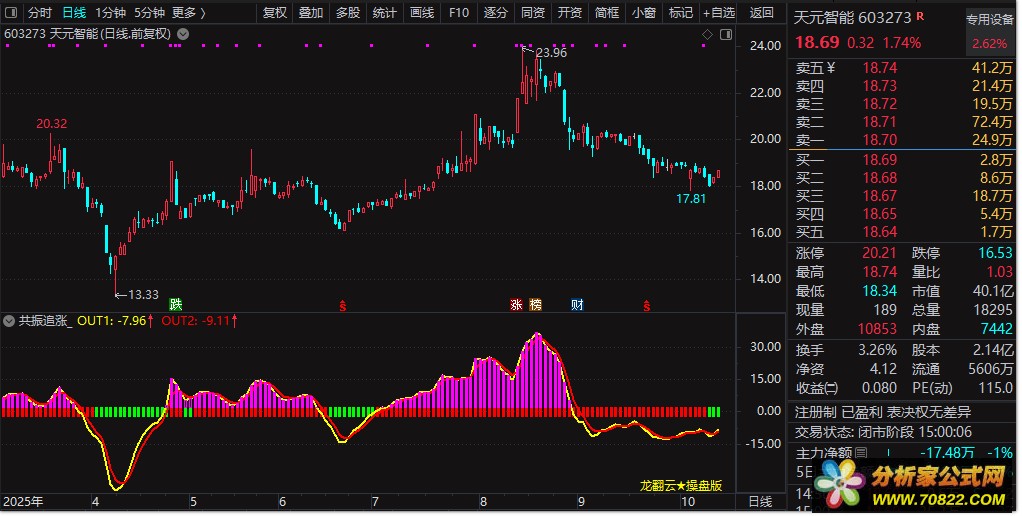This screenshot has height=516, width=1022.
Task: Click the green 跌 marker icon on chart
Action: click(177, 304)
